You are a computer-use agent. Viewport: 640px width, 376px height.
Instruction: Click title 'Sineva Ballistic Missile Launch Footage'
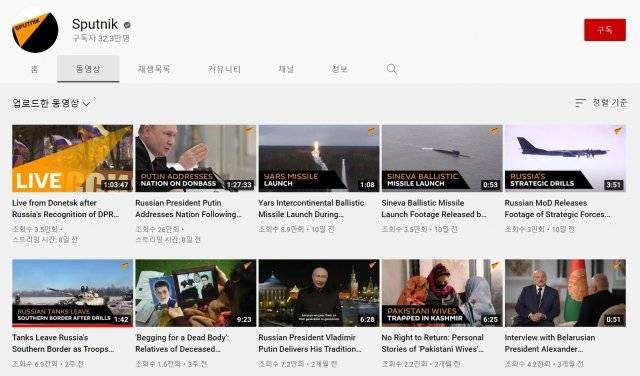(x=434, y=209)
